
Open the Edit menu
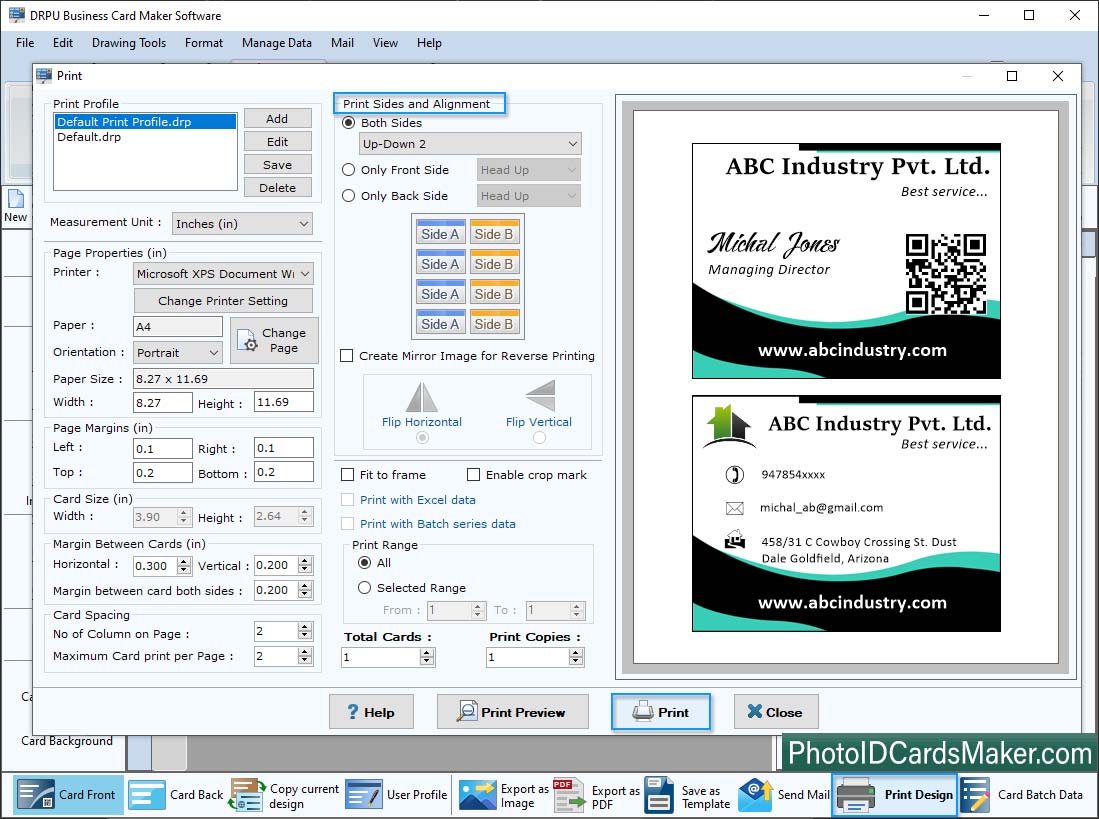tap(62, 43)
